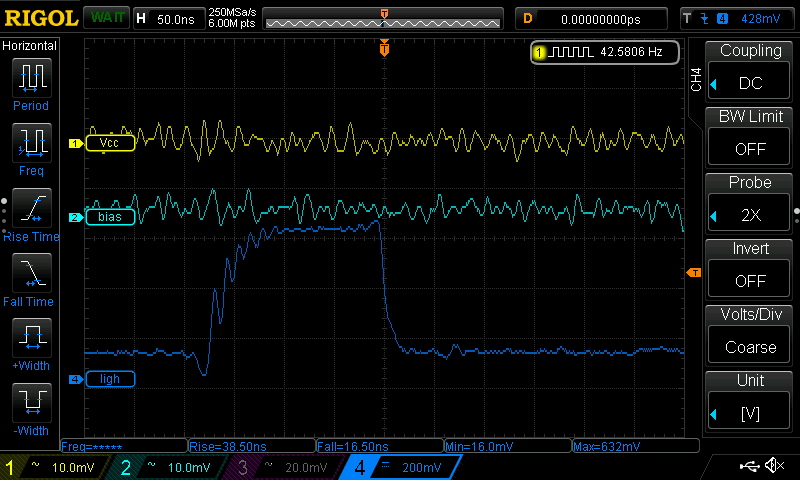Select the Fall Time measurement icon

pos(32,273)
